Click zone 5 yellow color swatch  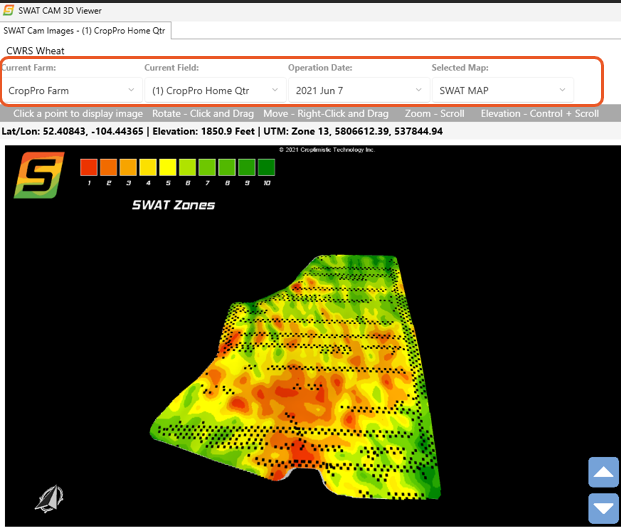click(168, 167)
